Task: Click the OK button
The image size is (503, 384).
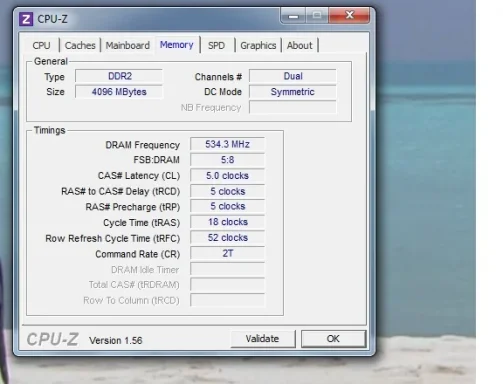Action: [x=333, y=339]
